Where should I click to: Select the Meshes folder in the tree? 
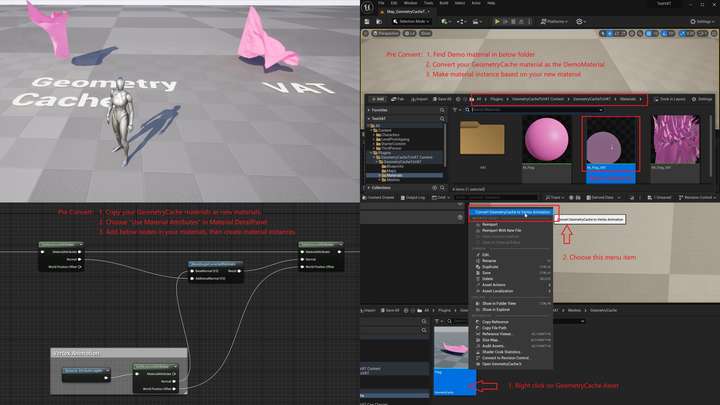[393, 180]
